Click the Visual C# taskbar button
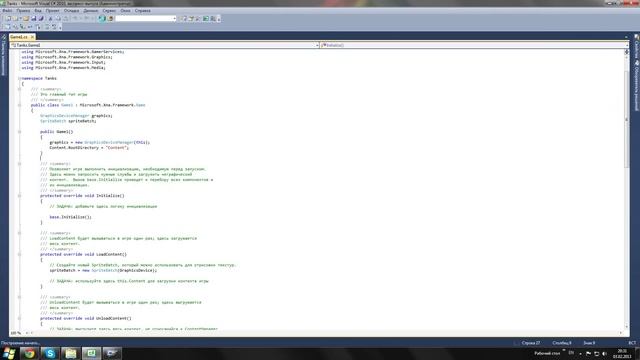The height and width of the screenshot is (360, 640). (x=91, y=353)
